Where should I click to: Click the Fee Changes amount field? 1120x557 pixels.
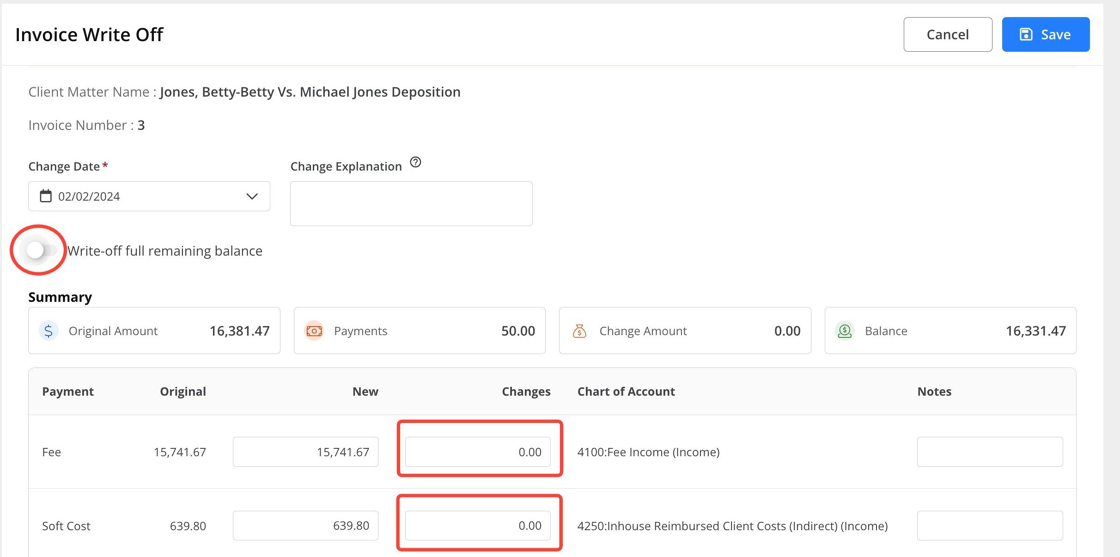[x=478, y=452]
